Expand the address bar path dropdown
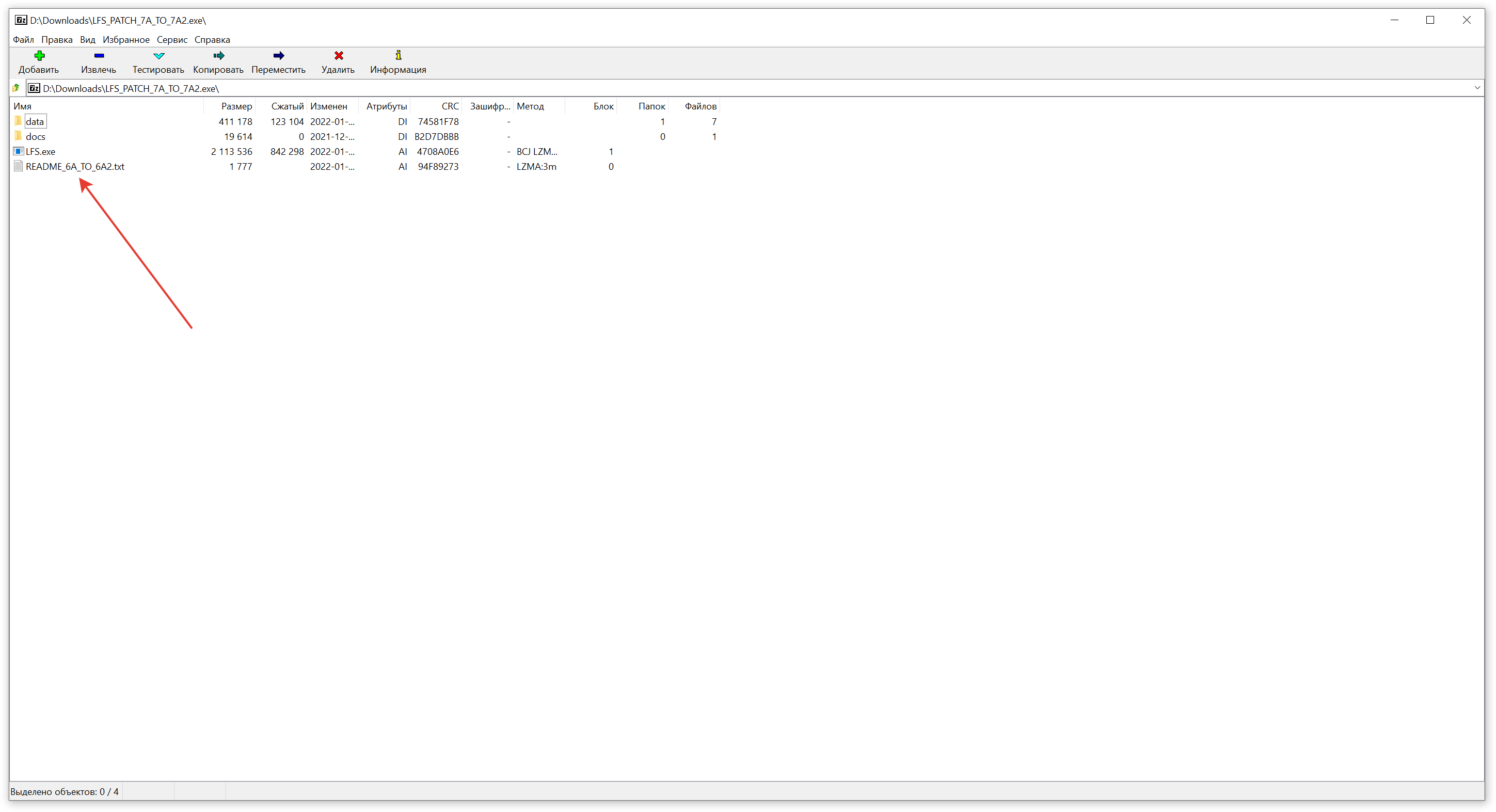Screen dimensions: 1496x812 pos(1477,88)
